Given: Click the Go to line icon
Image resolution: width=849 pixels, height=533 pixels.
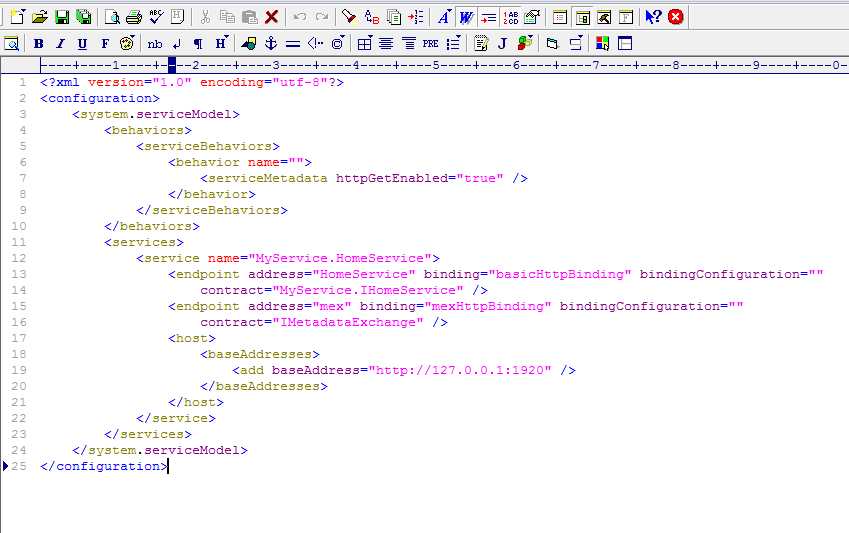Looking at the screenshot, I should coord(415,17).
